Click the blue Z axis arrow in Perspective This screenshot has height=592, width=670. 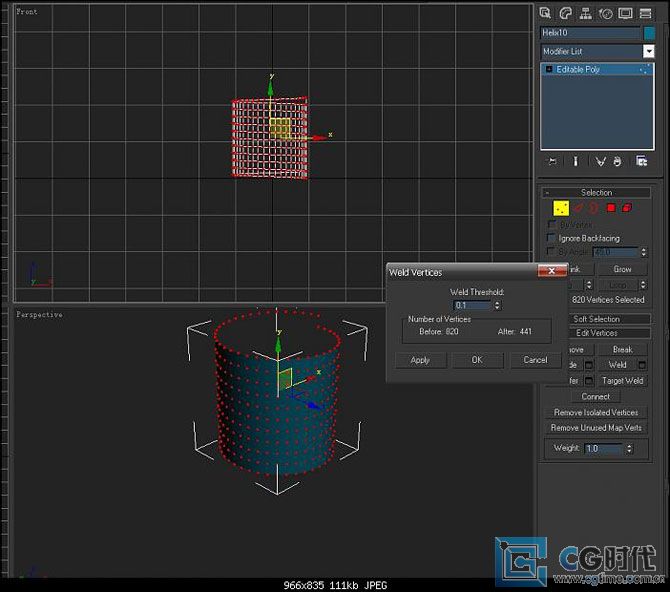pos(314,405)
